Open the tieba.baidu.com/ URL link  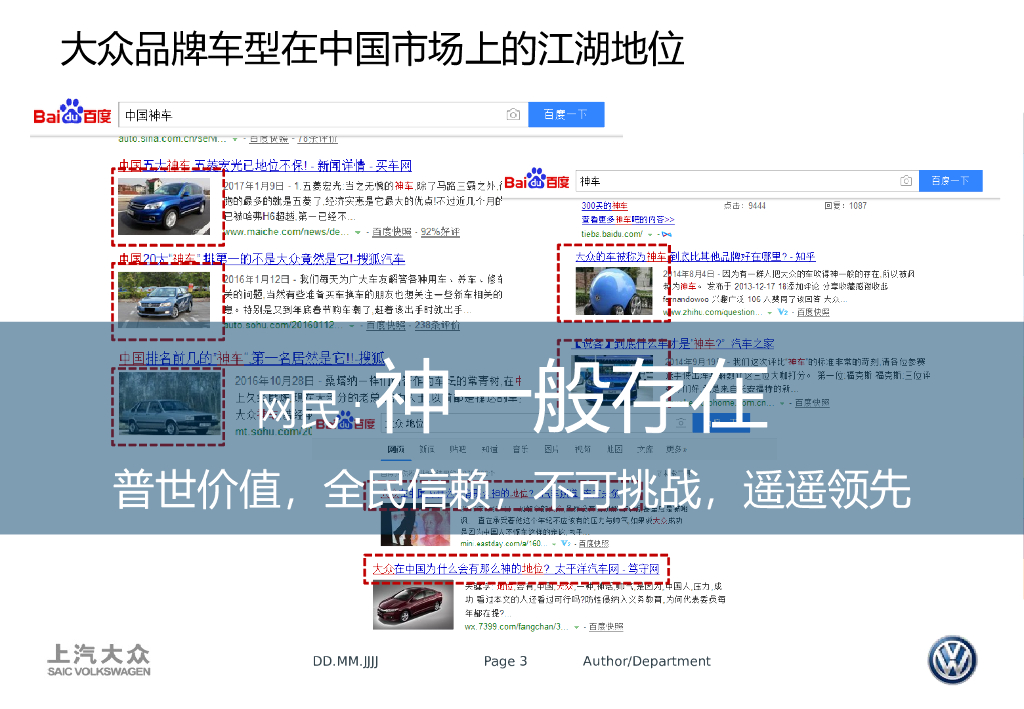pos(612,234)
